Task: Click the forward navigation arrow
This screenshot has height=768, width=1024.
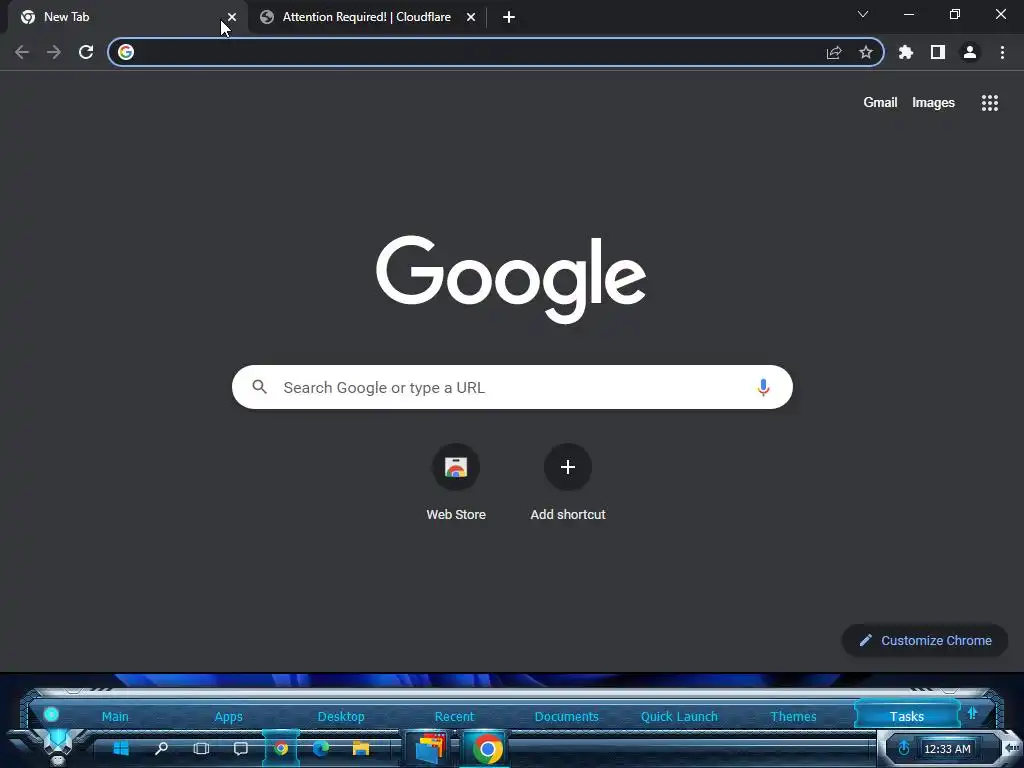Action: click(x=54, y=52)
